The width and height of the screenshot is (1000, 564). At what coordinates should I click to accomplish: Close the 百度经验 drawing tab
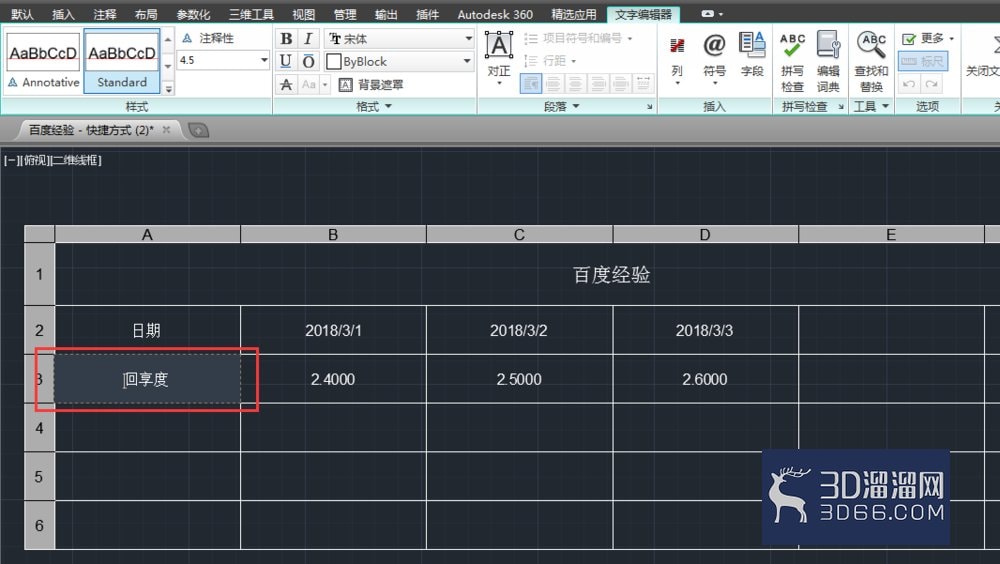[x=166, y=130]
